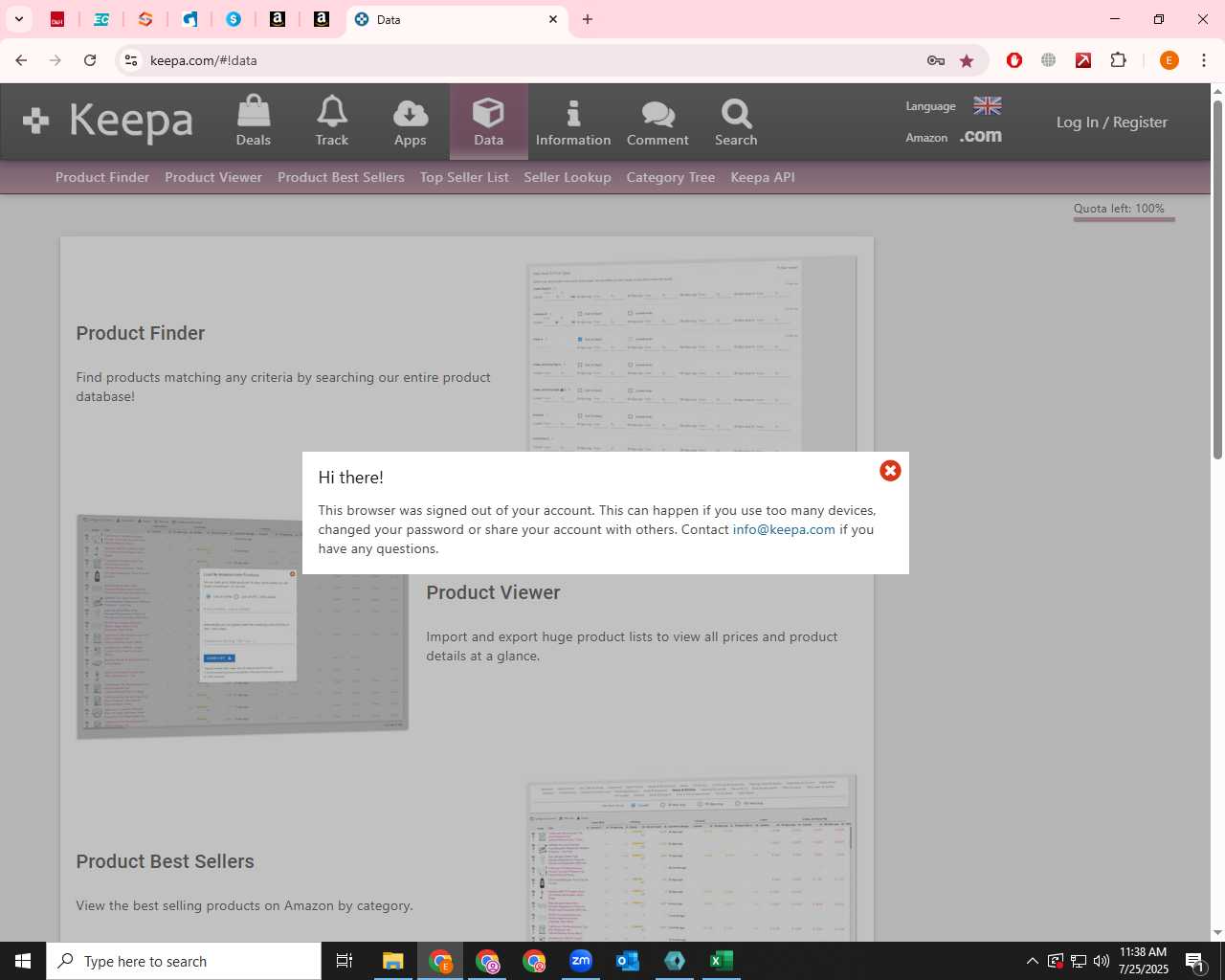Open the Product Viewer heading
Viewport: 1225px width, 980px height.
pyautogui.click(x=493, y=592)
